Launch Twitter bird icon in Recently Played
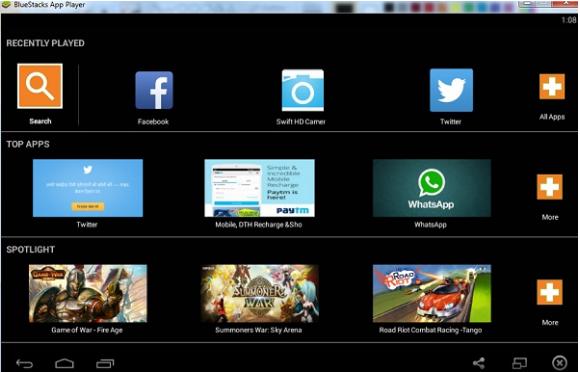 (451, 90)
